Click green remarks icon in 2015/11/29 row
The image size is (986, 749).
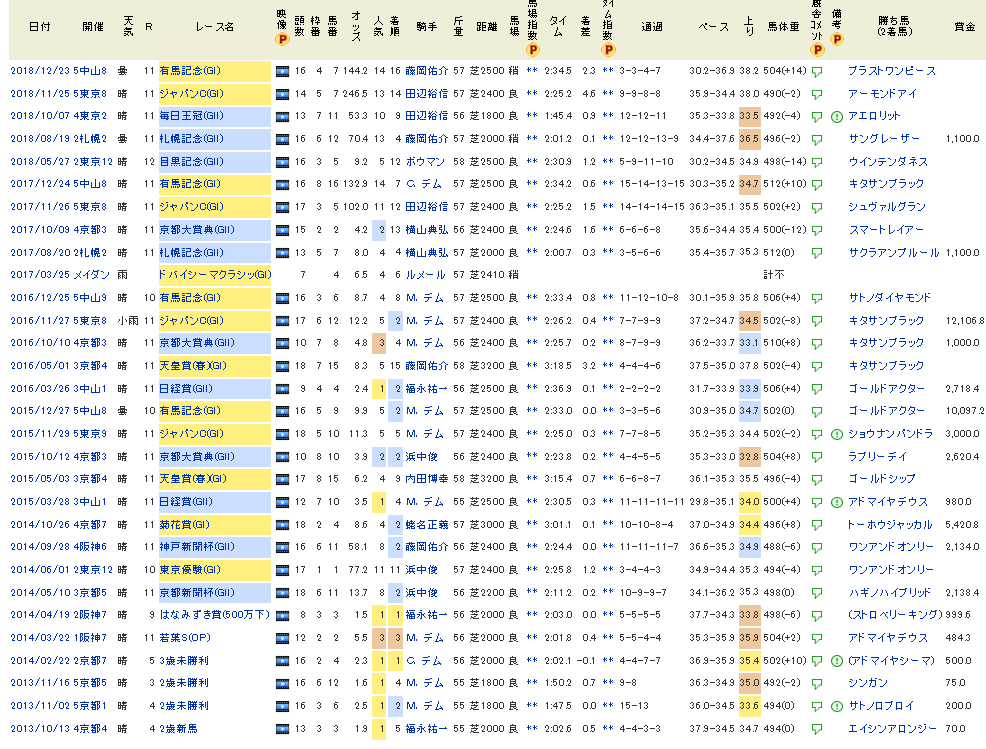tap(836, 435)
